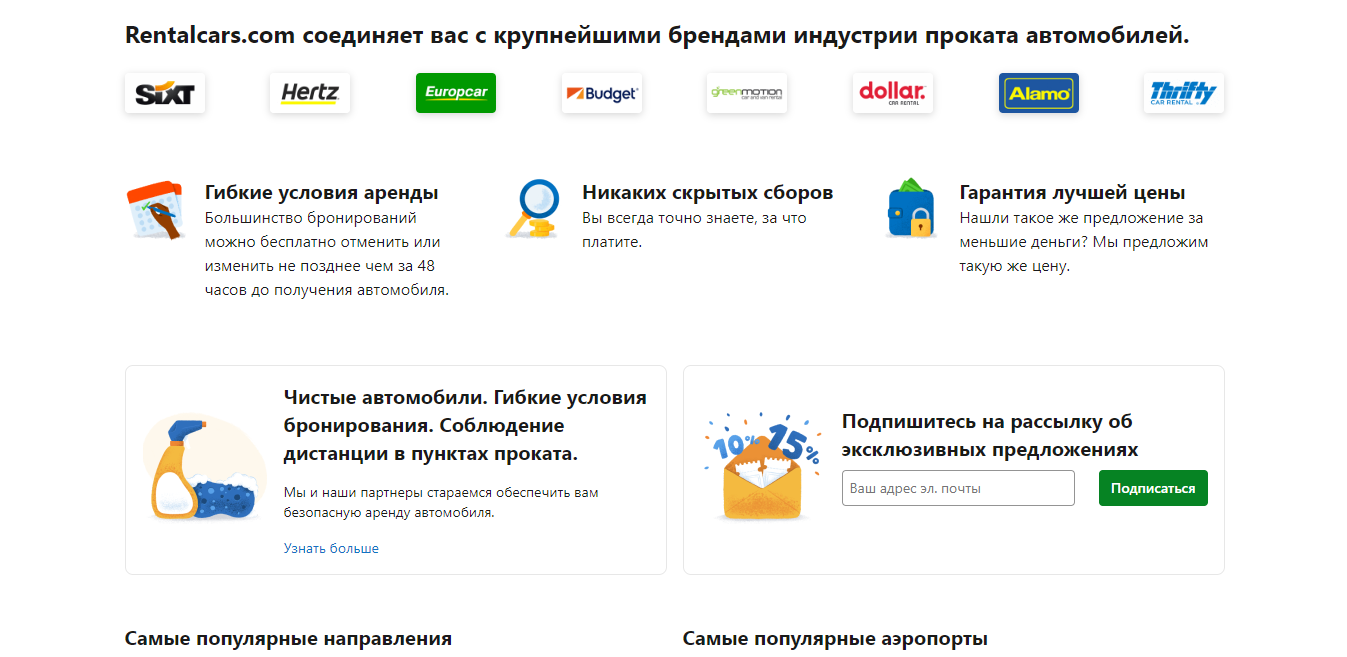Select the green Europcar logo
Image resolution: width=1347 pixels, height=657 pixels.
[456, 93]
